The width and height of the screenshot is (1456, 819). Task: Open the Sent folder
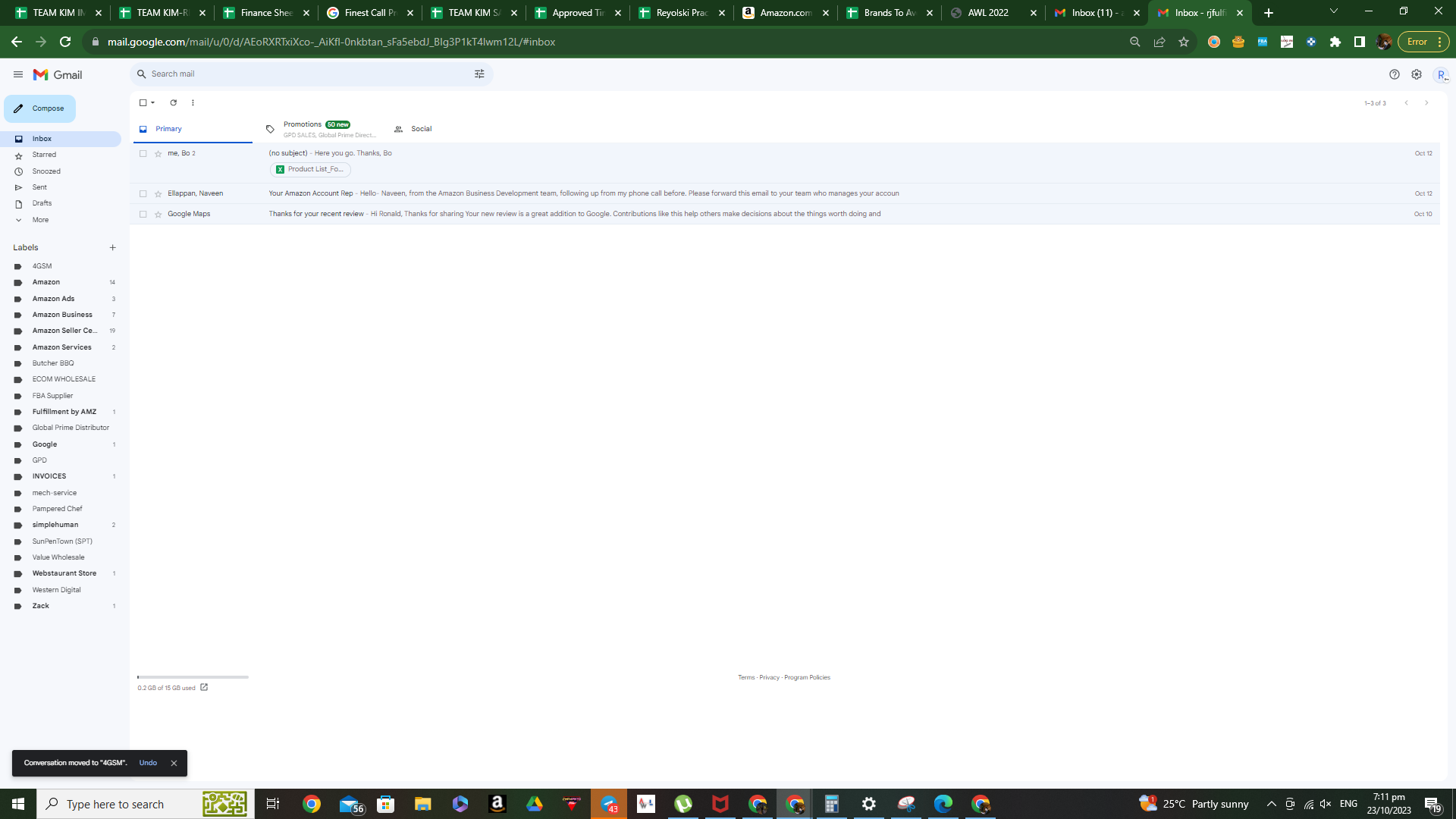point(39,187)
